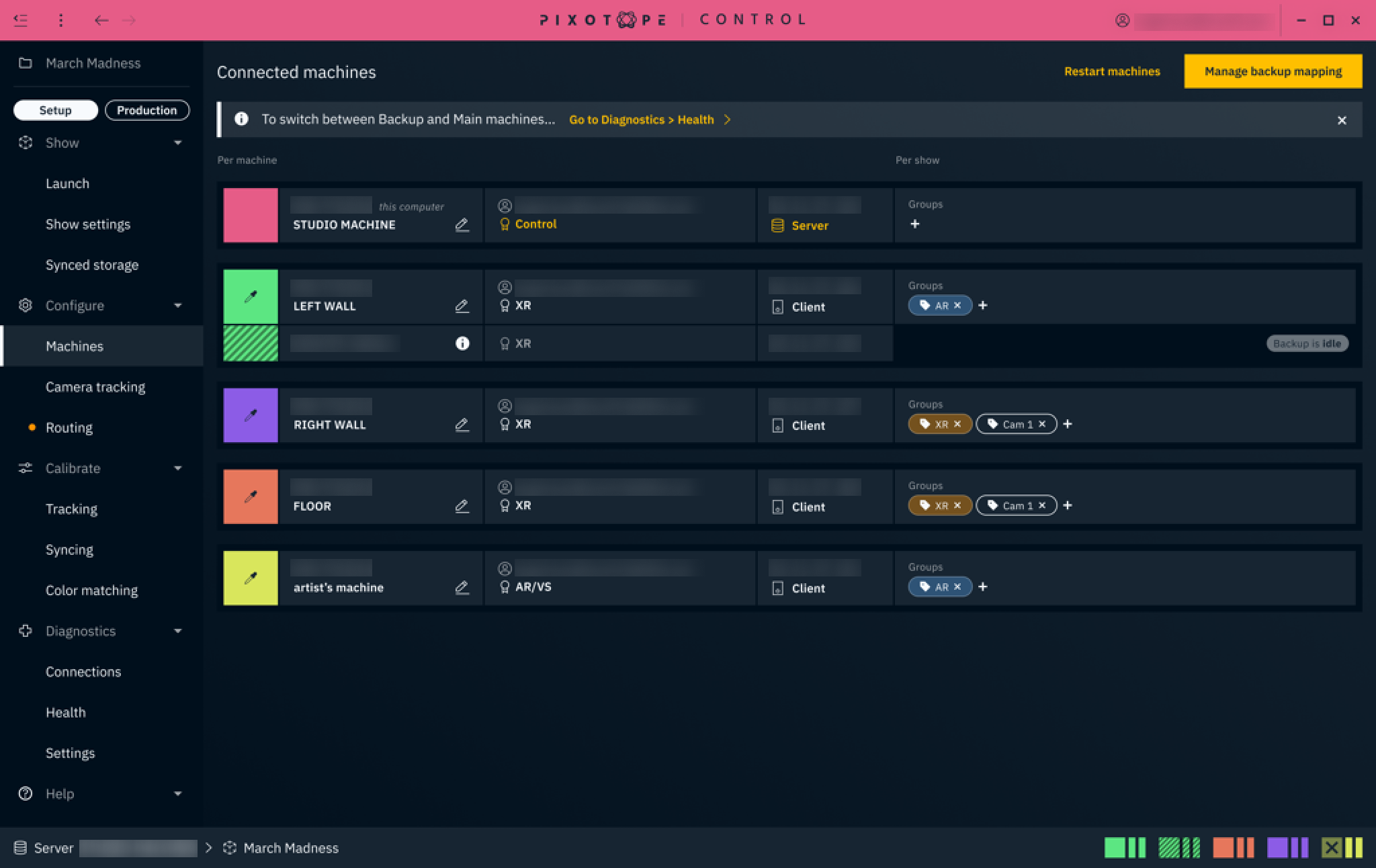The image size is (1376, 868).
Task: Follow Go to Diagnostics > Health link
Action: pyautogui.click(x=641, y=120)
